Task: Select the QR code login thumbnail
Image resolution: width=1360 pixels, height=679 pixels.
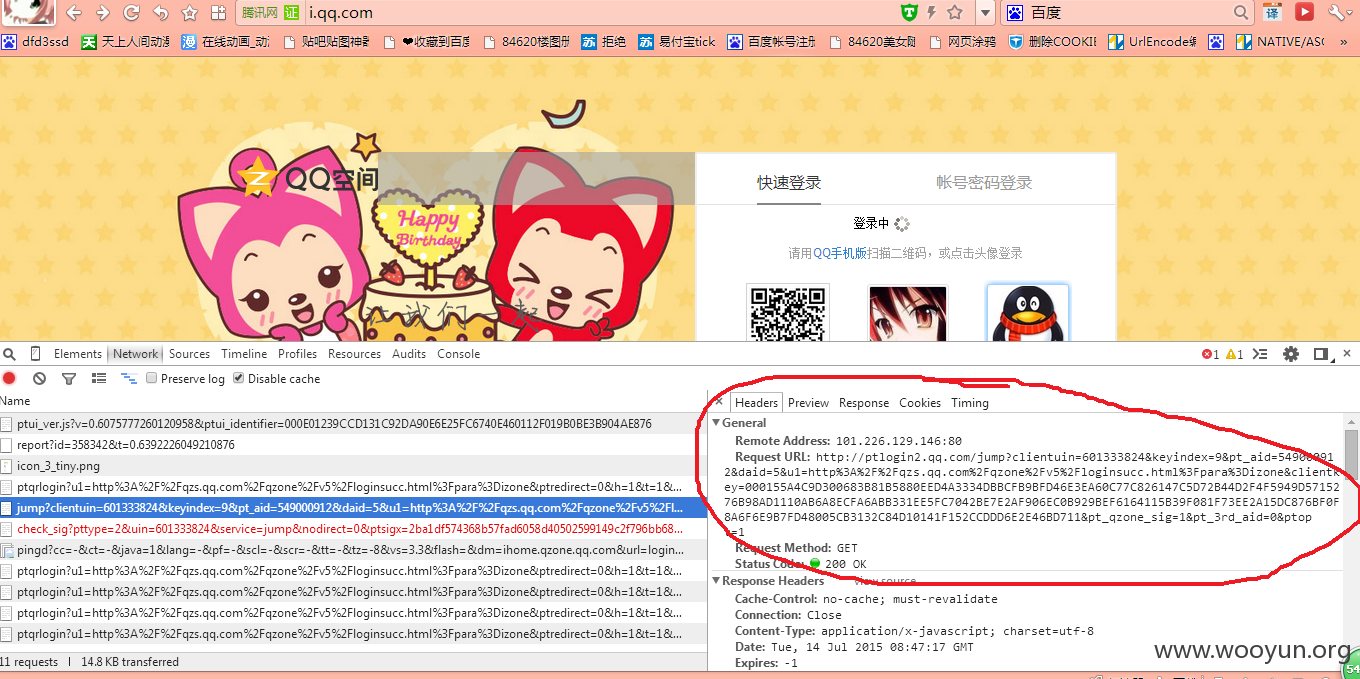Action: (x=787, y=313)
